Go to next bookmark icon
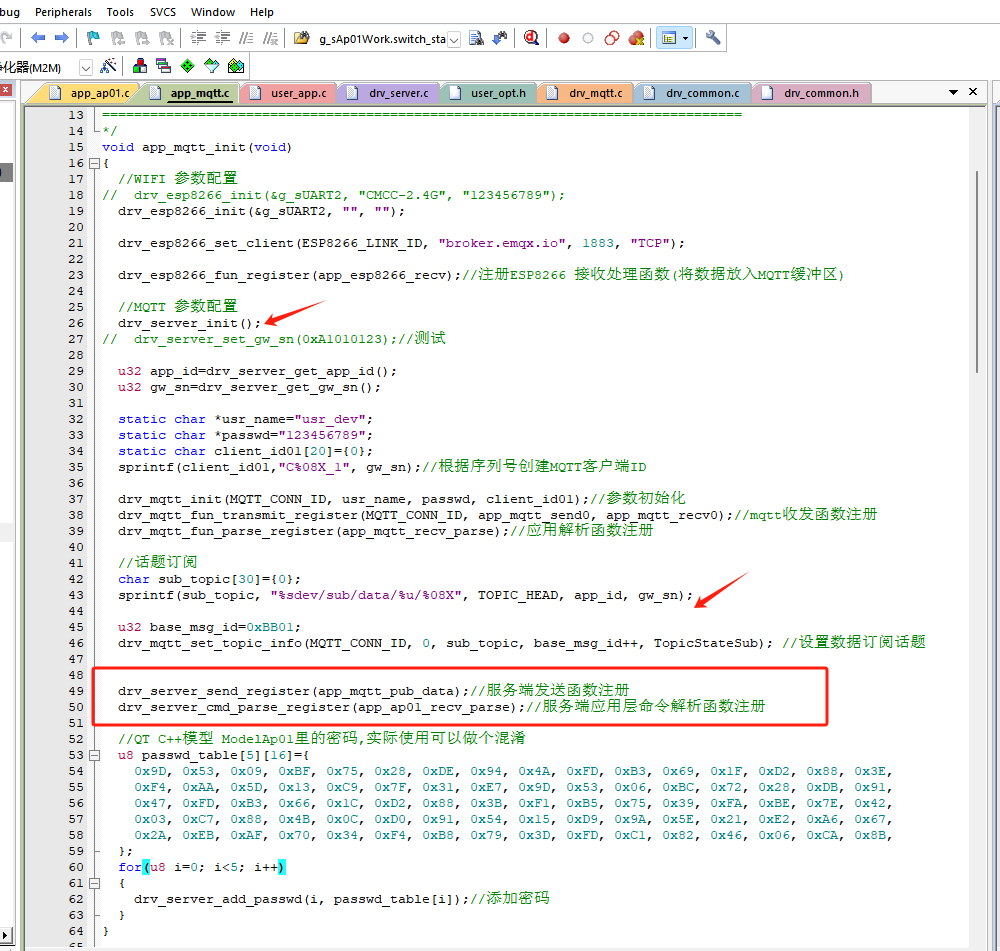Viewport: 1000px width, 951px height. (x=142, y=38)
